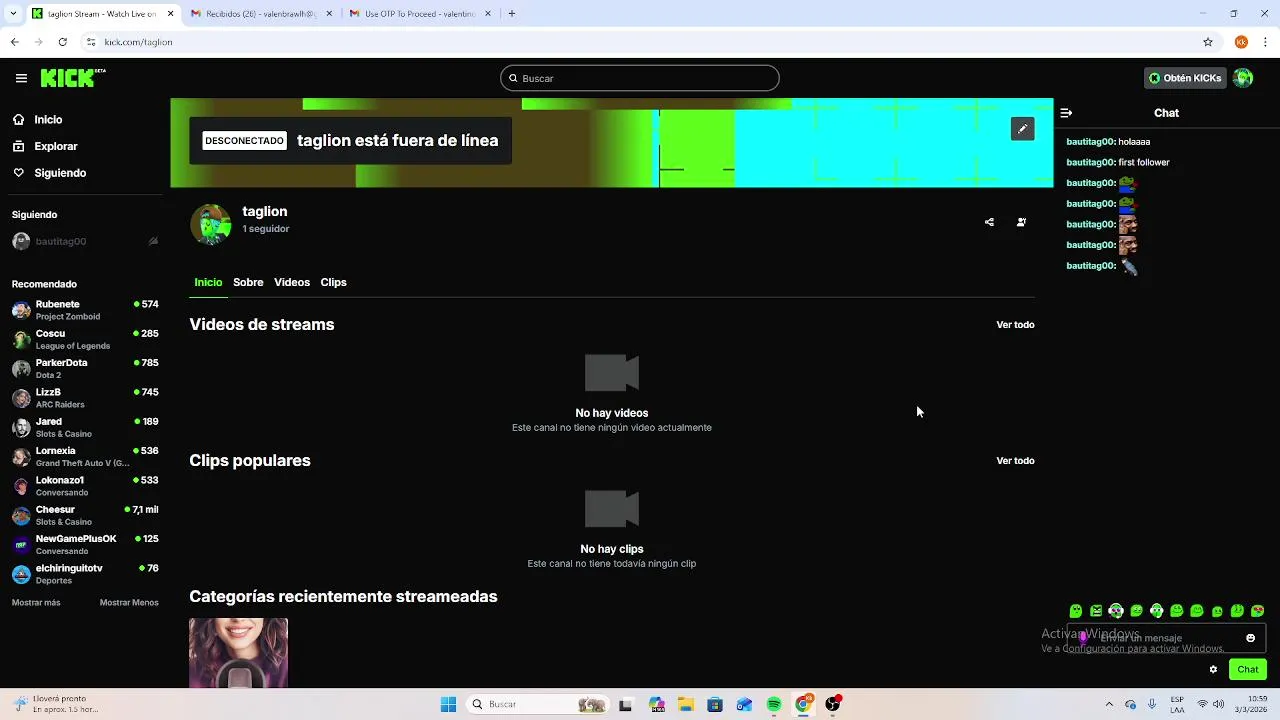Expand recommended list with Mostrar más
The image size is (1280, 720).
(36, 603)
